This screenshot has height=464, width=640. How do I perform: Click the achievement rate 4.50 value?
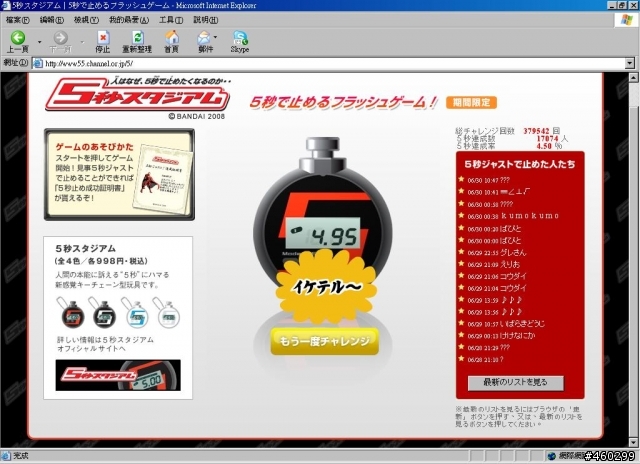pyautogui.click(x=544, y=146)
